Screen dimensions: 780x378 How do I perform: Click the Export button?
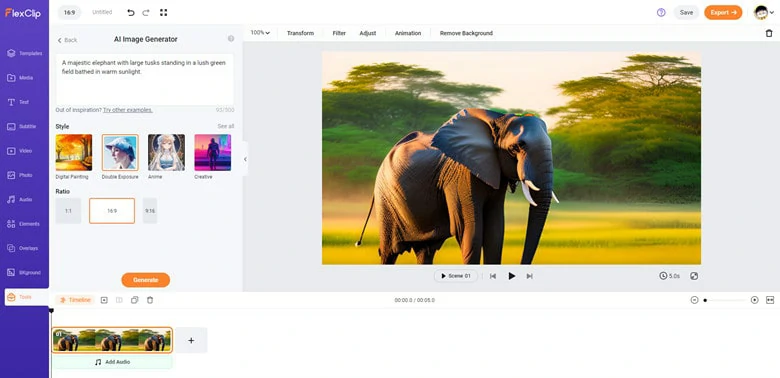[723, 12]
